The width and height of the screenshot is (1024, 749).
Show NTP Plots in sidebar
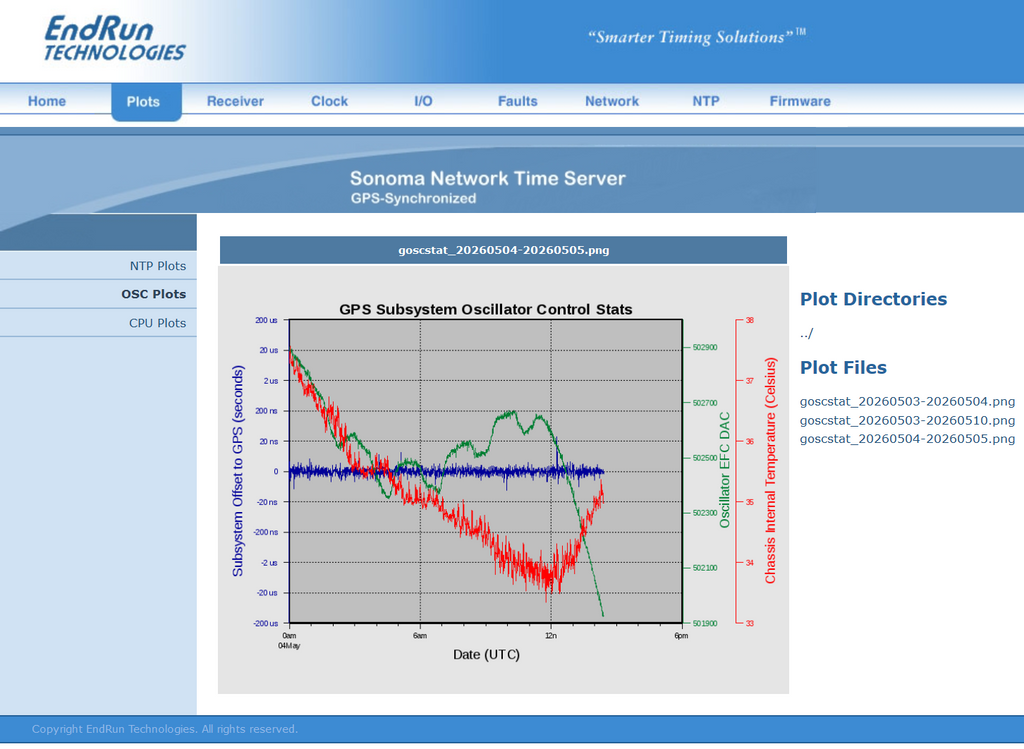[x=98, y=266]
